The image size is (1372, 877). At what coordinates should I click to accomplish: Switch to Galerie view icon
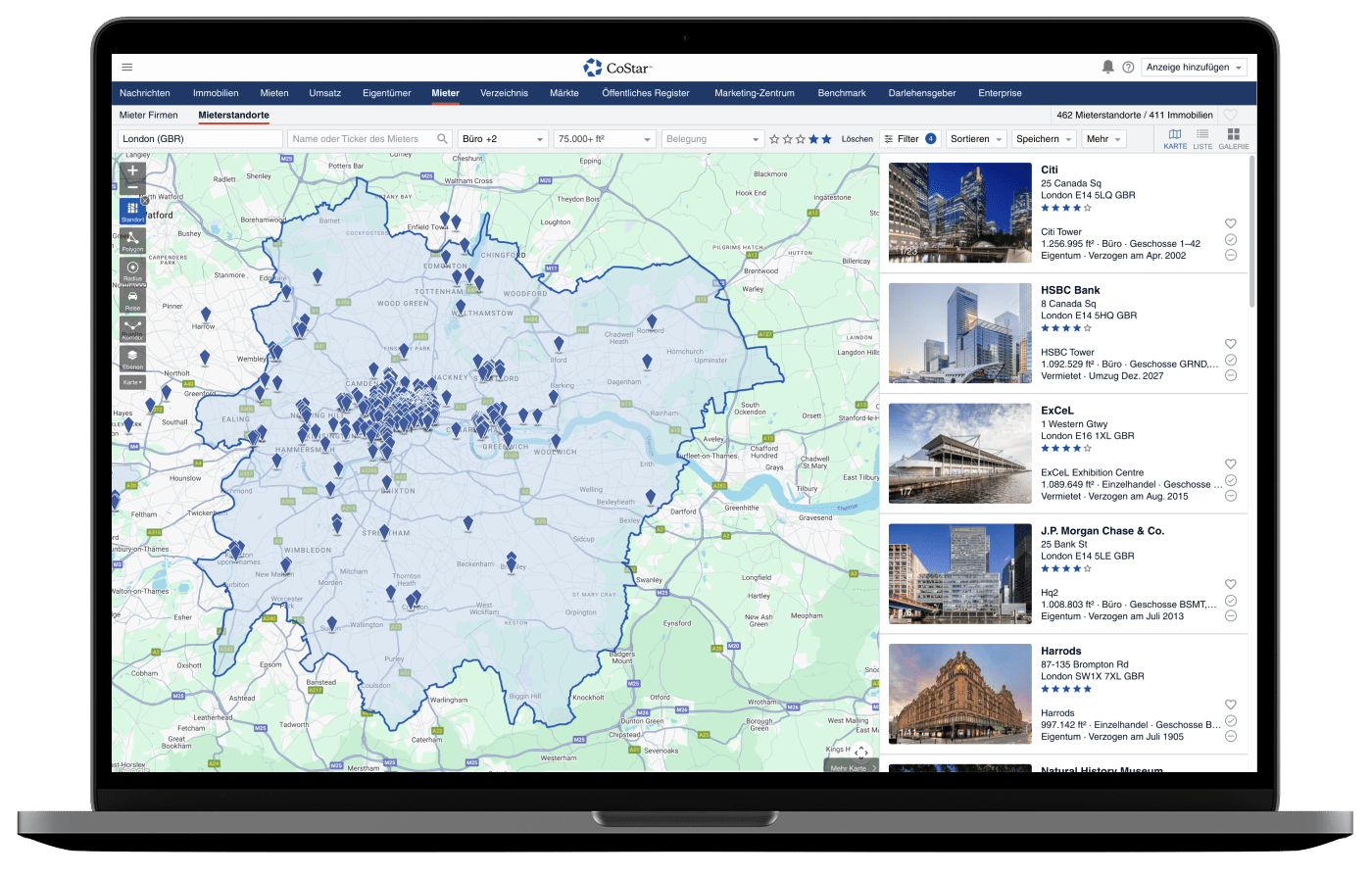pos(1233,138)
